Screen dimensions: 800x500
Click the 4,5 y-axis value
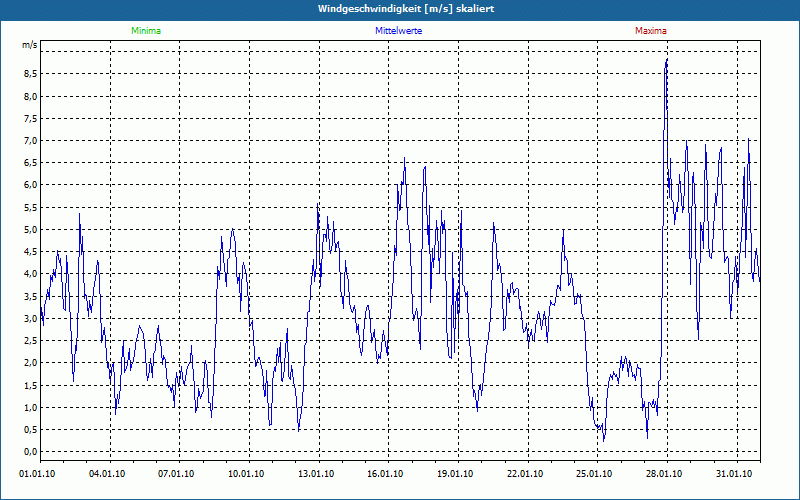30,252
